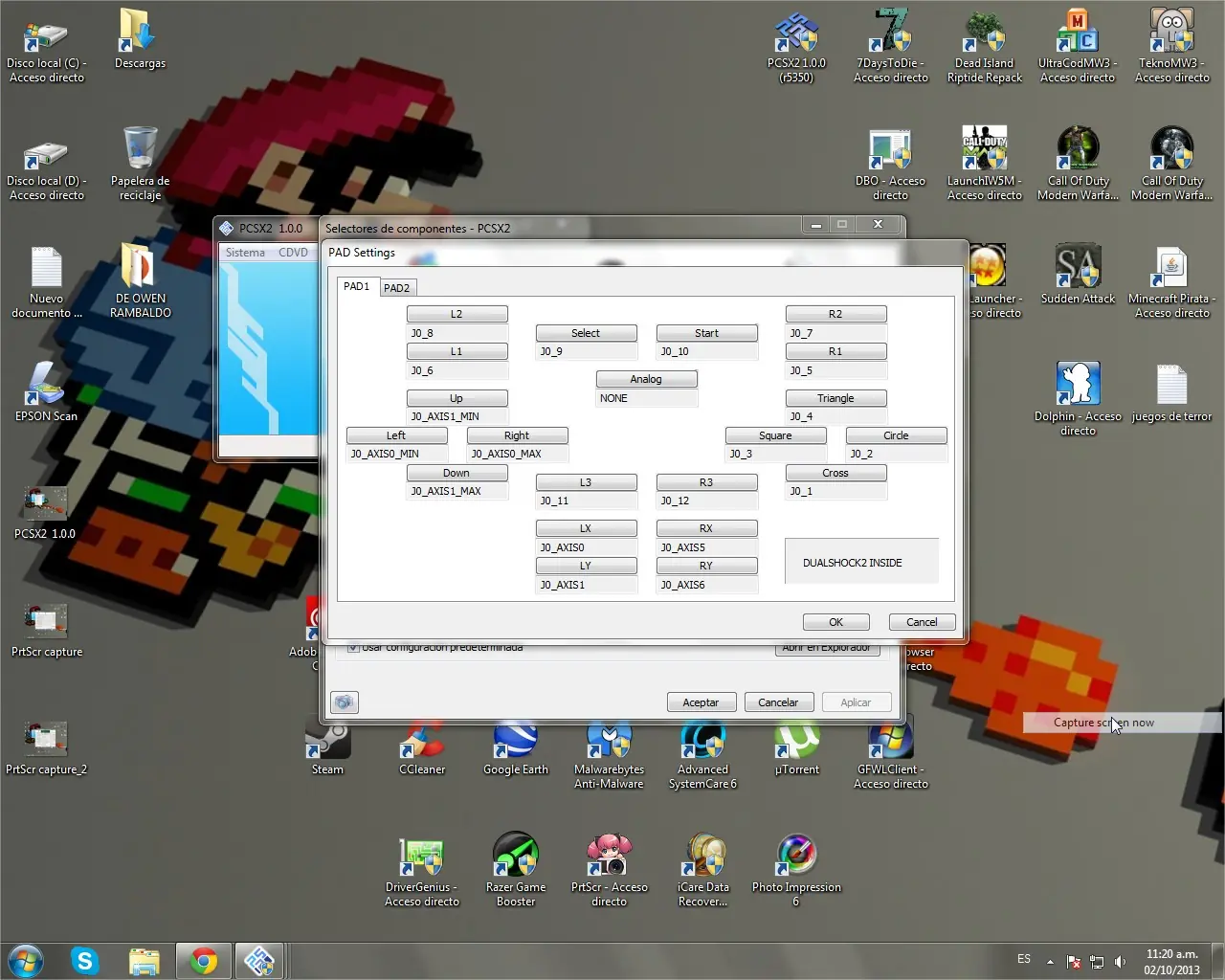Open the UltraCodMW3 desktop shortcut
The height and width of the screenshot is (980, 1225).
1078,45
